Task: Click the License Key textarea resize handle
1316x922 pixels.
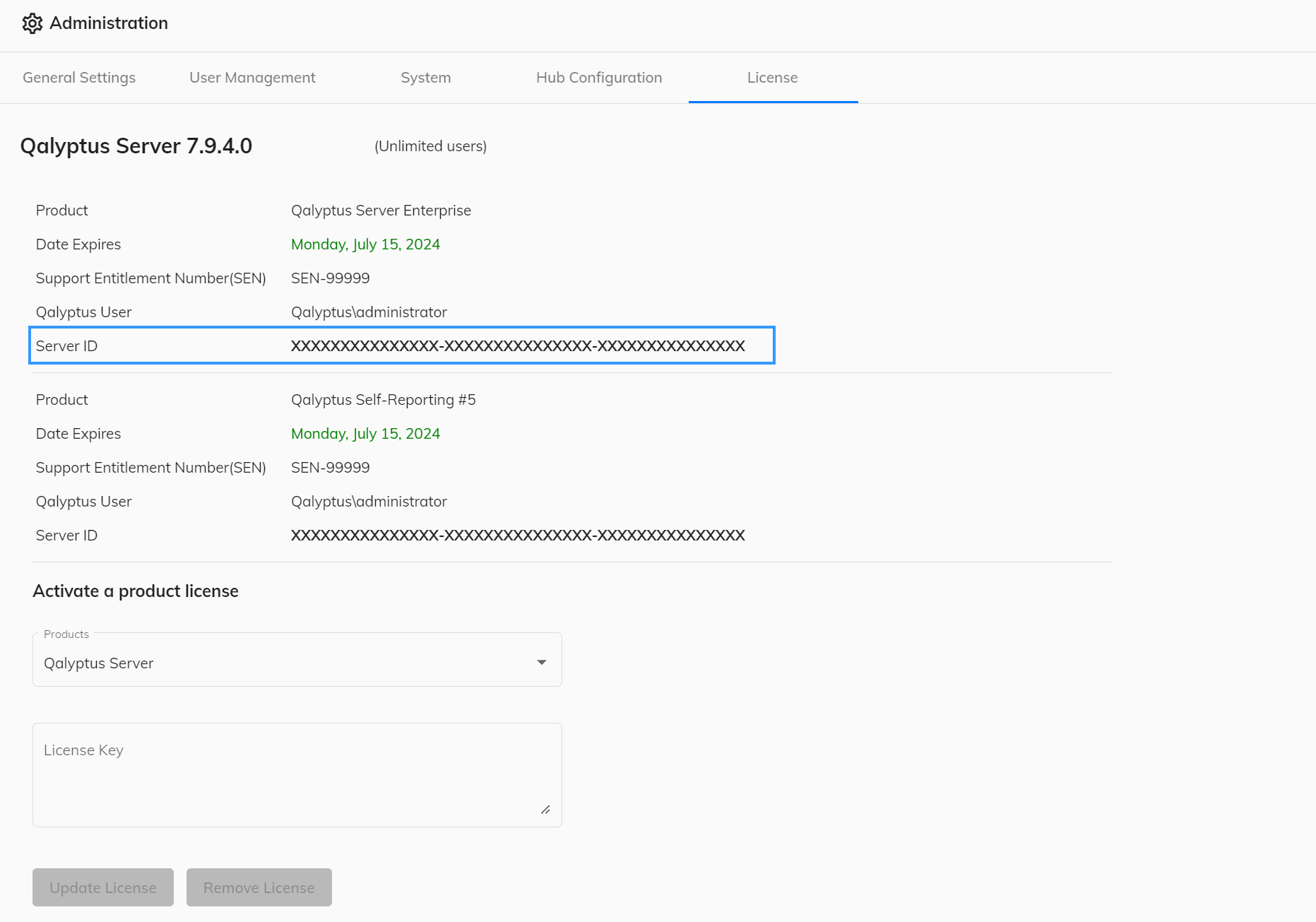Action: point(545,810)
